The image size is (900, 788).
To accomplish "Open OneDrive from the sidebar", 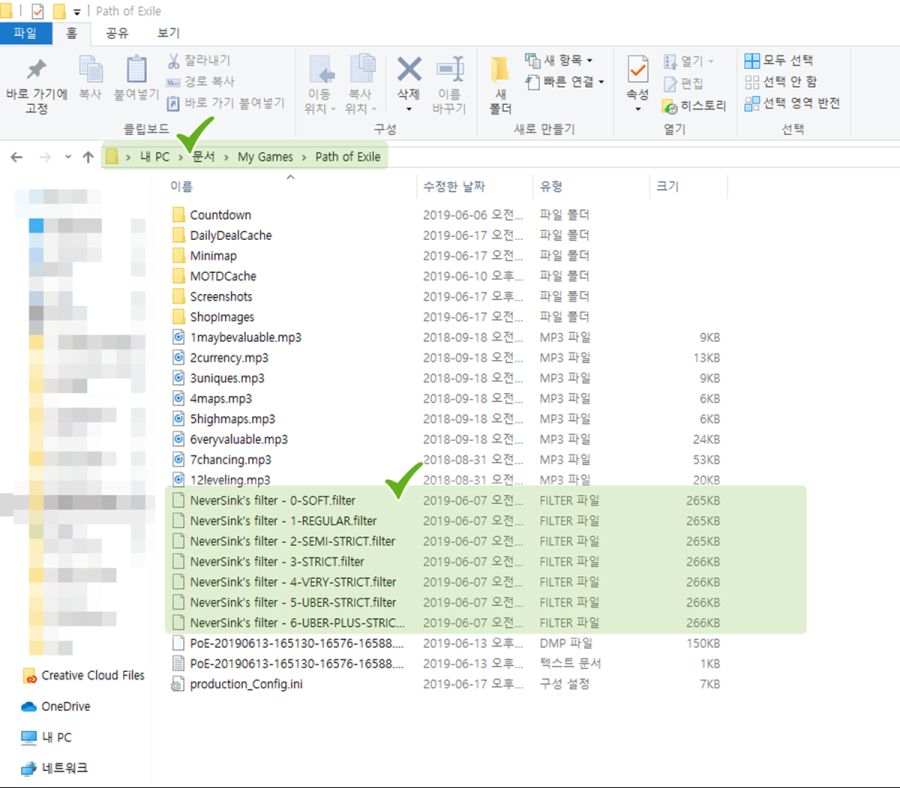I will point(63,706).
